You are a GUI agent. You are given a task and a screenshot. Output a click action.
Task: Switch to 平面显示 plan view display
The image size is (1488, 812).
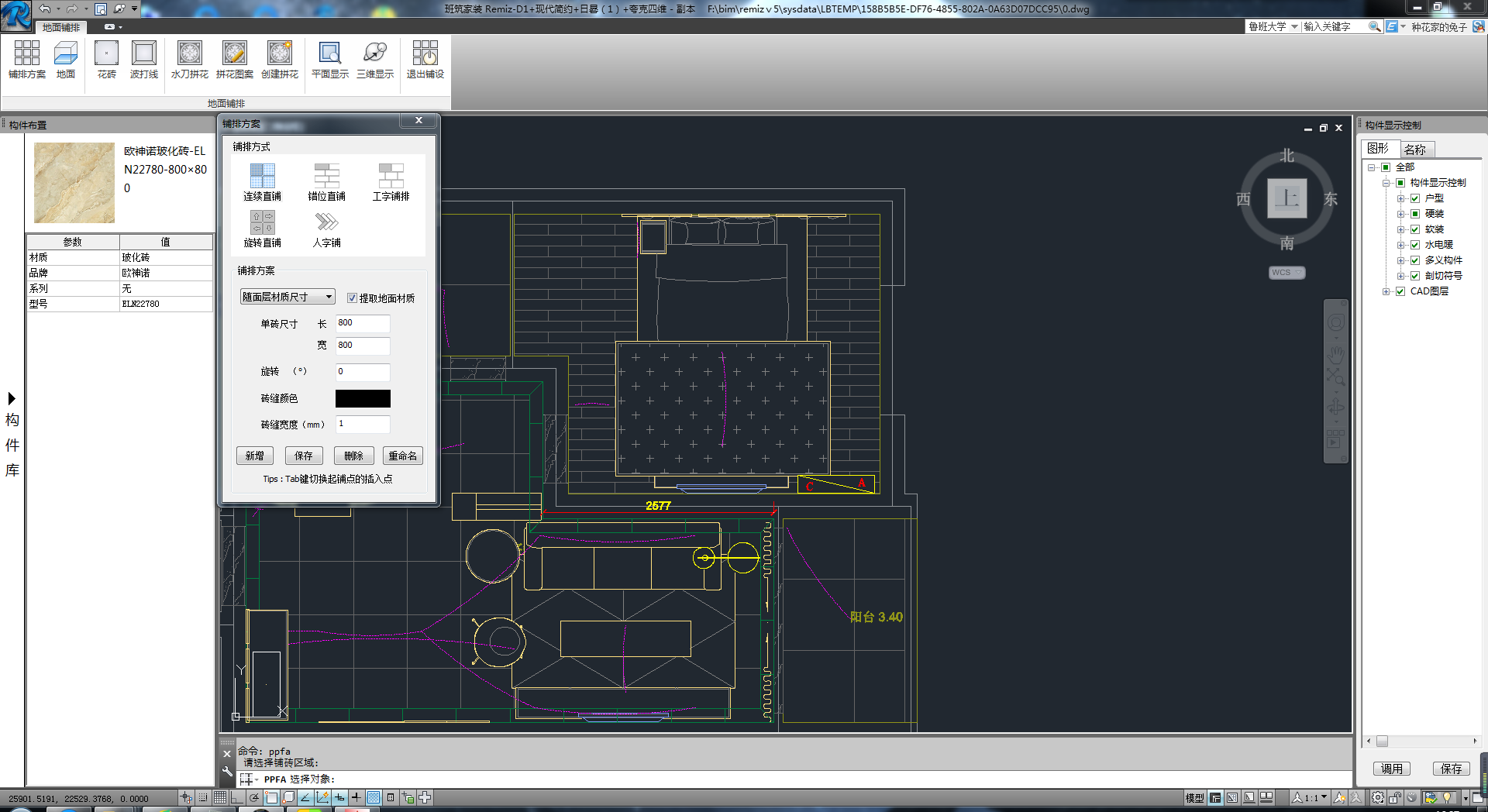coord(330,60)
